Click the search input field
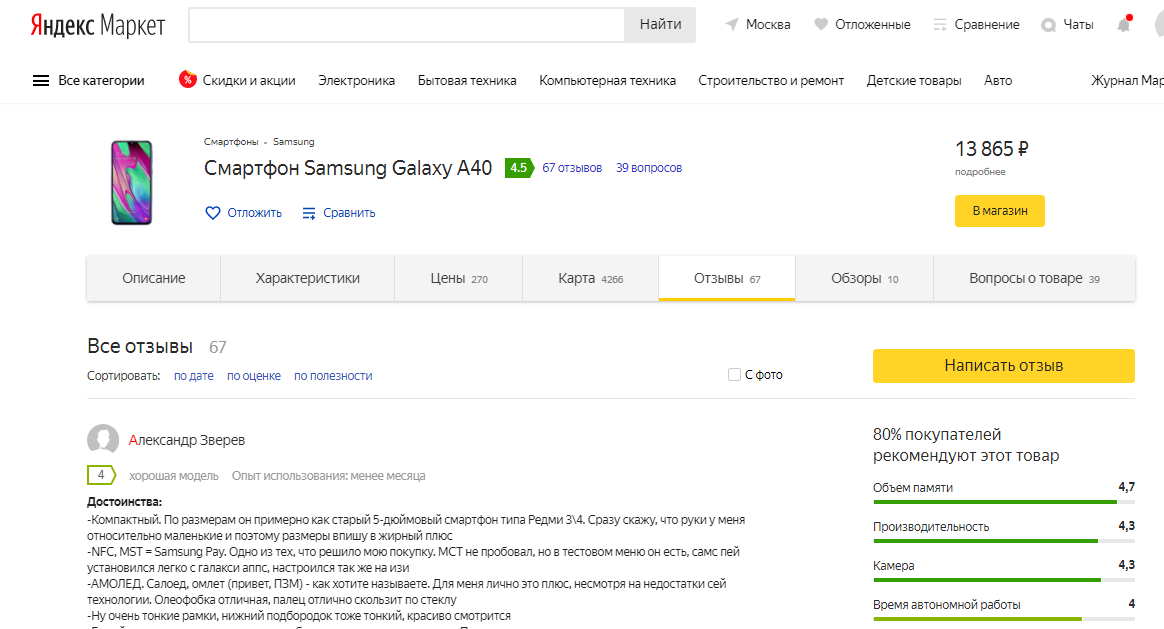The height and width of the screenshot is (629, 1164). 406,25
